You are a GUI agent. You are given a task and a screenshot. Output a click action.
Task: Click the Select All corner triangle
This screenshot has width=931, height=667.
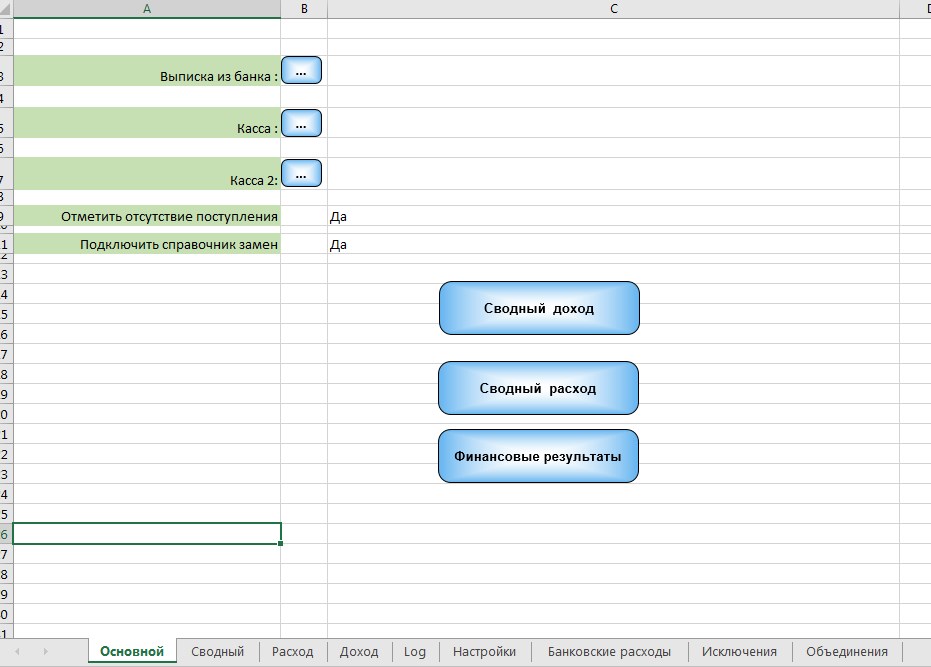6,9
